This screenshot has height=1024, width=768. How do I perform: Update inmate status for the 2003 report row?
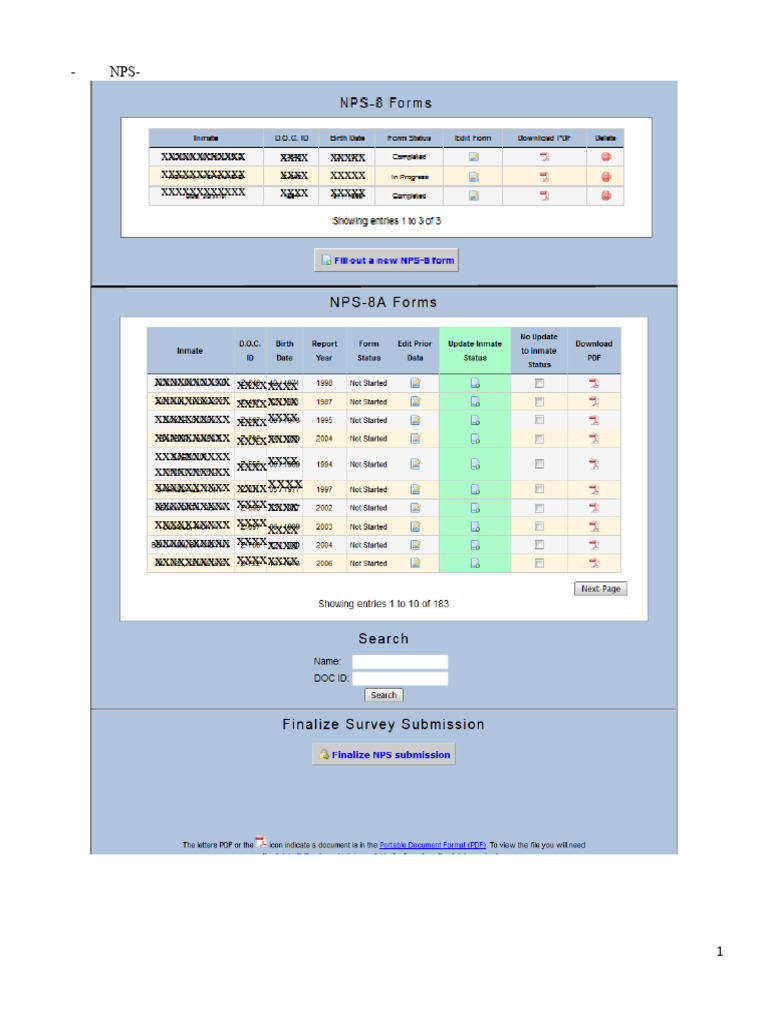coord(475,526)
